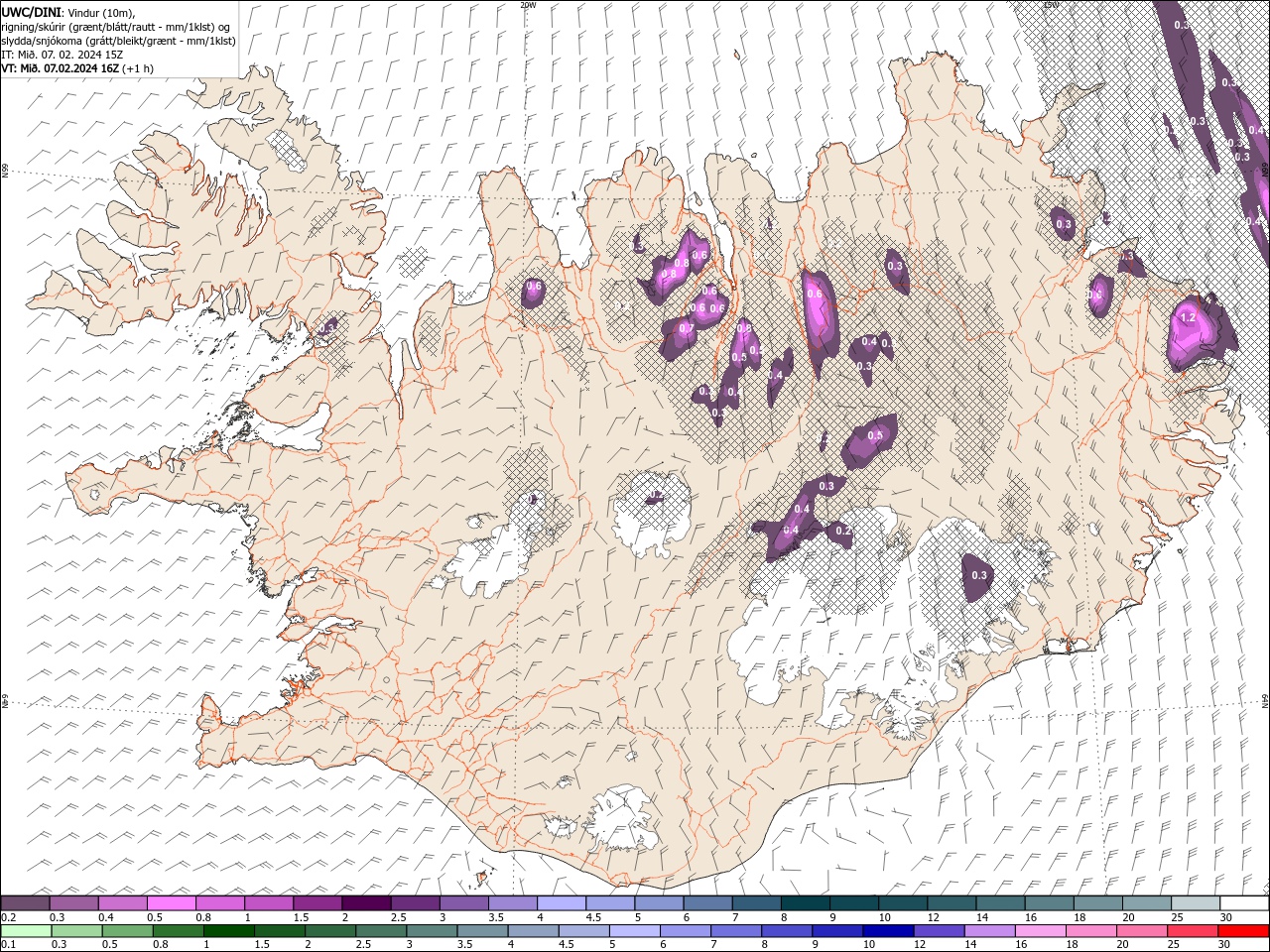Click the rigning/skúrir legend description line

(116, 27)
